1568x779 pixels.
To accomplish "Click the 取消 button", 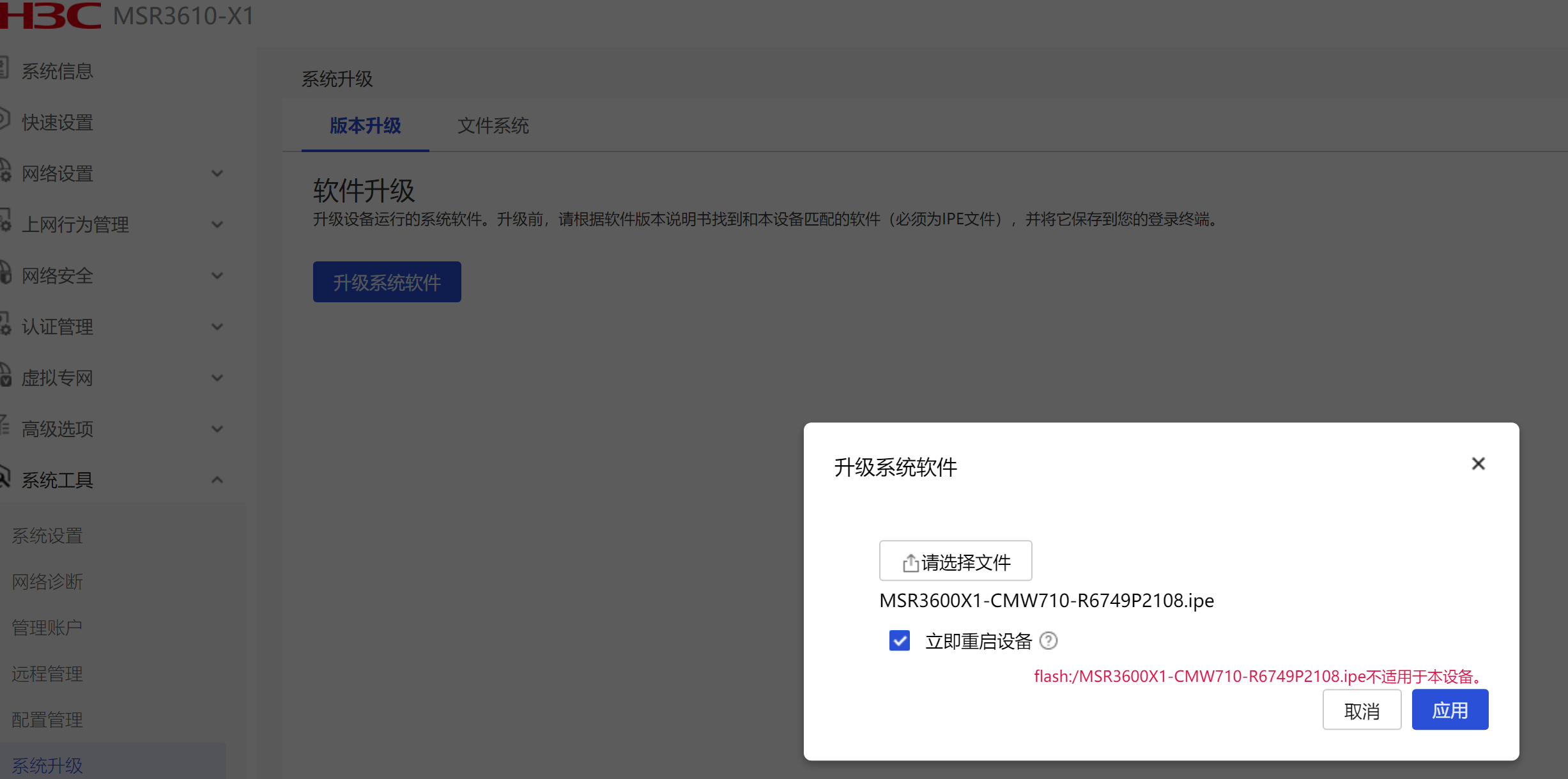I will [1362, 710].
